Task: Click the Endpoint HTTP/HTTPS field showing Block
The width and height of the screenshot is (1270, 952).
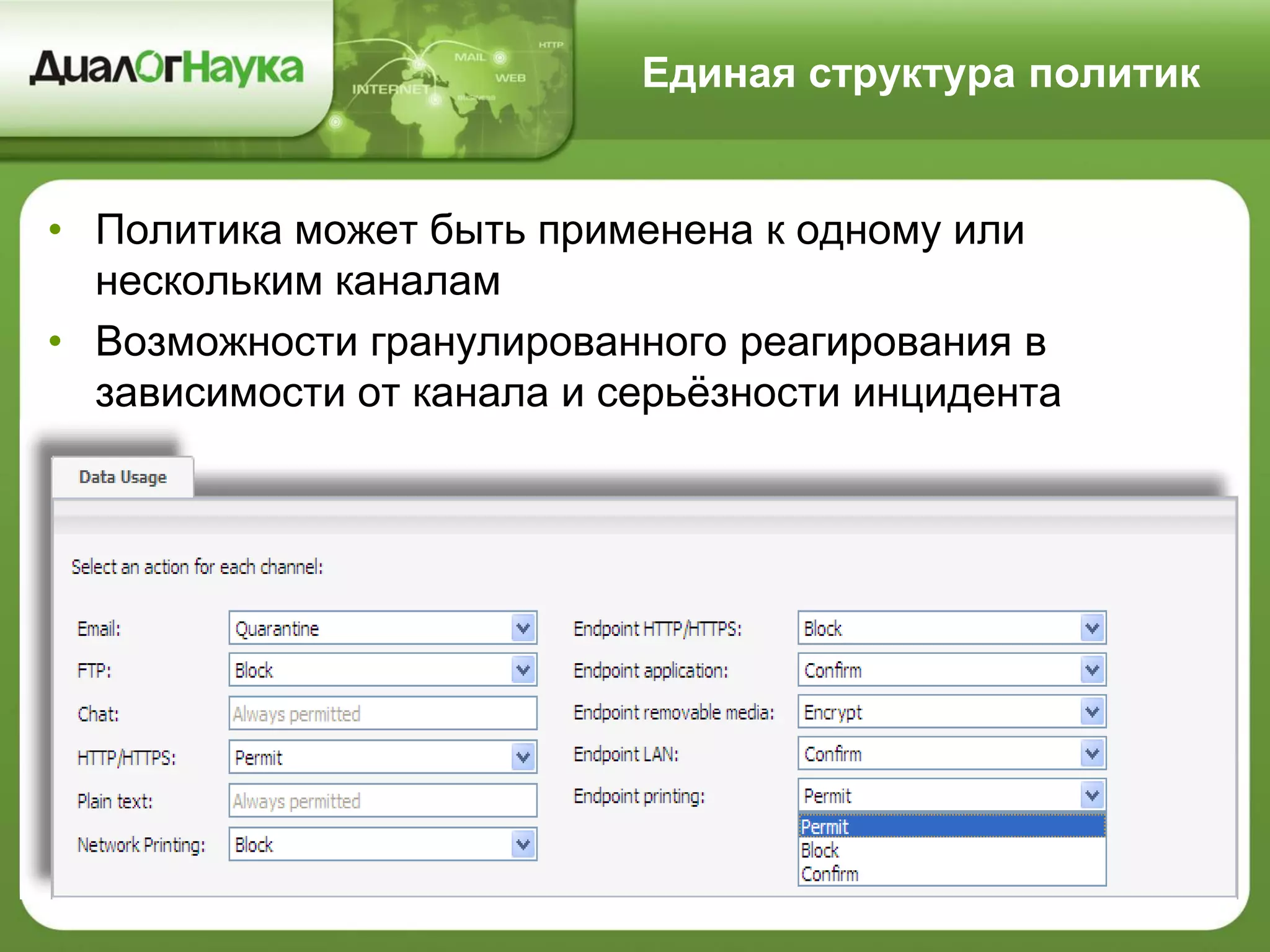Action: click(952, 628)
